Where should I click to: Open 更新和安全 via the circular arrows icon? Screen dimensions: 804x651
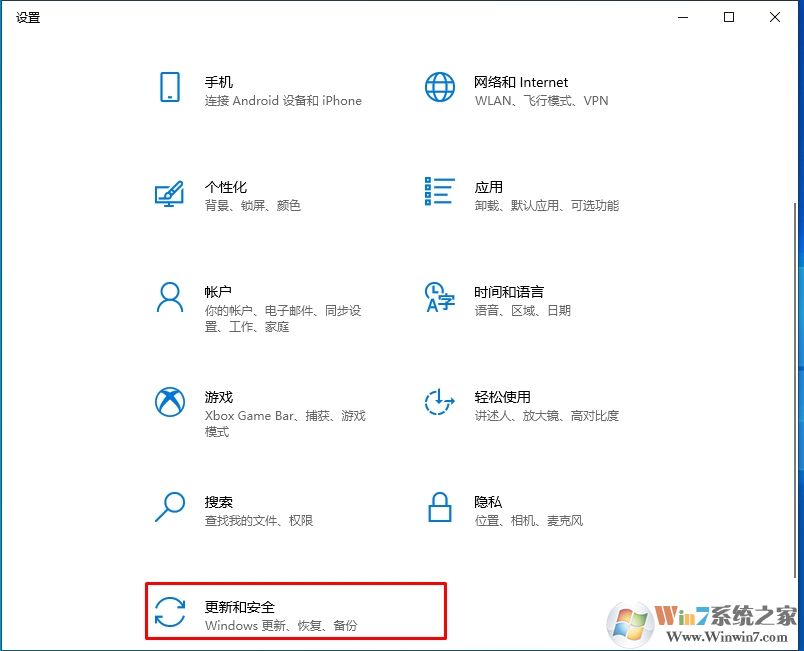(x=170, y=611)
